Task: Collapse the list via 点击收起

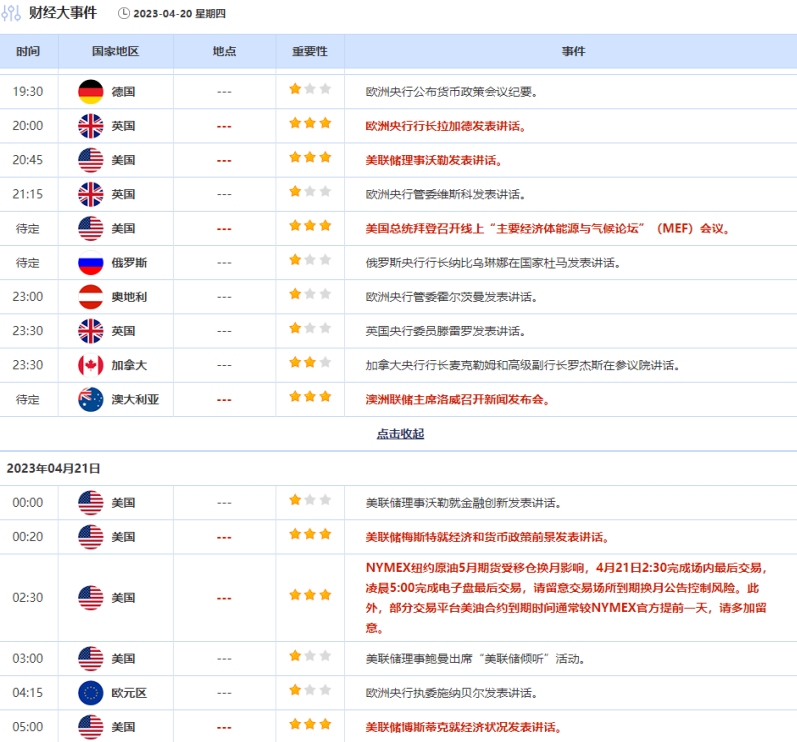Action: tap(399, 434)
